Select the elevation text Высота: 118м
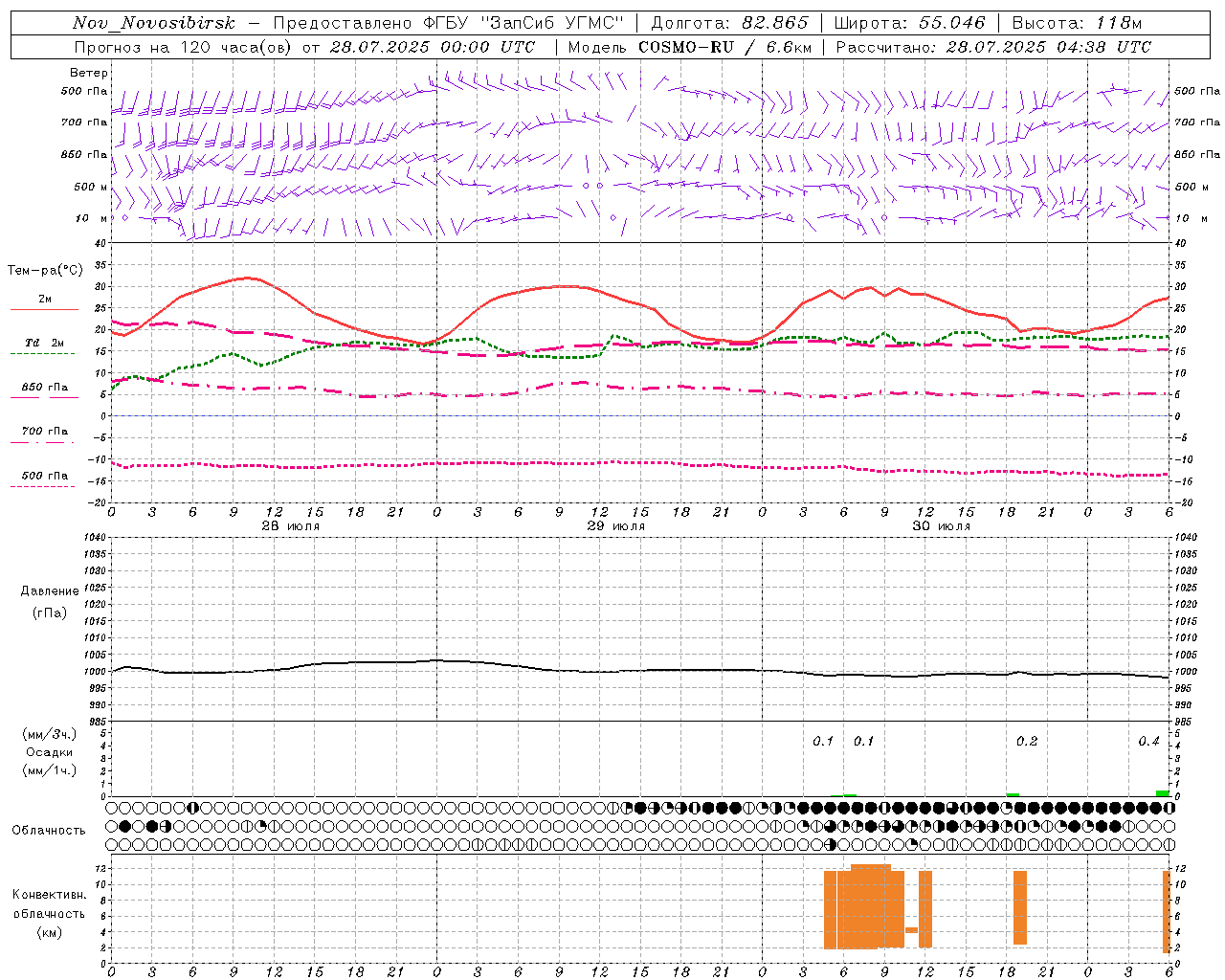This screenshot has width=1225, height=980. (1077, 23)
